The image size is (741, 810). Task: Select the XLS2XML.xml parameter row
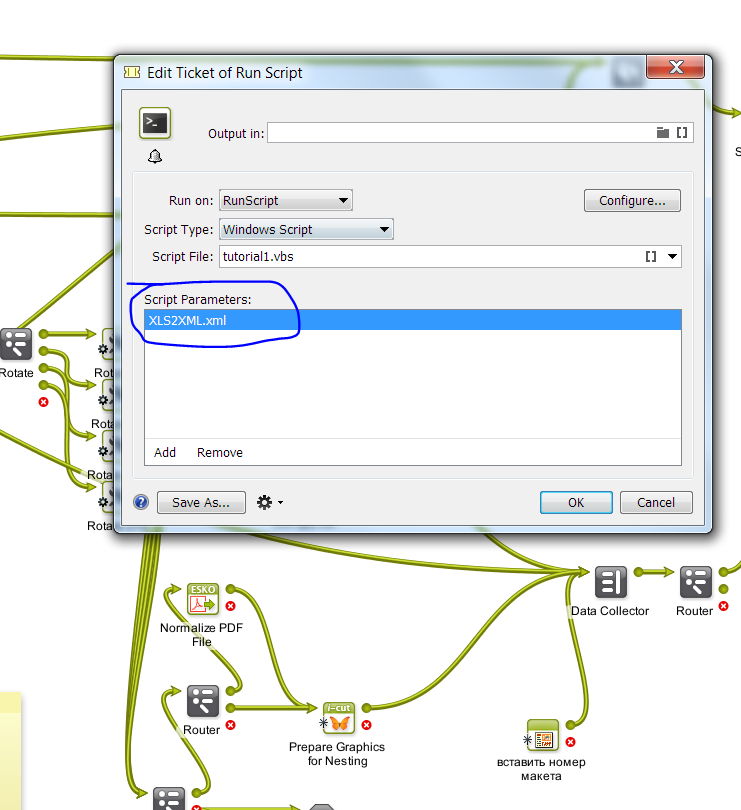click(x=413, y=320)
